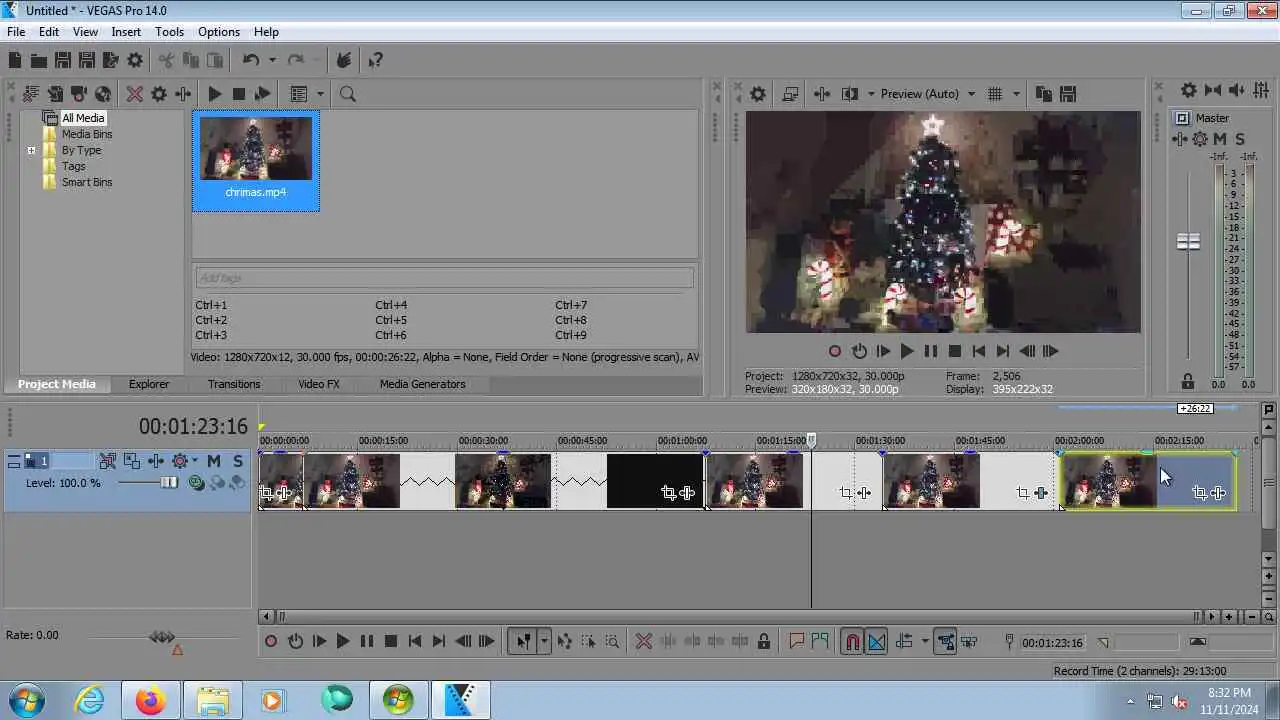Create a new project with the New icon
This screenshot has height=720, width=1280.
point(15,61)
